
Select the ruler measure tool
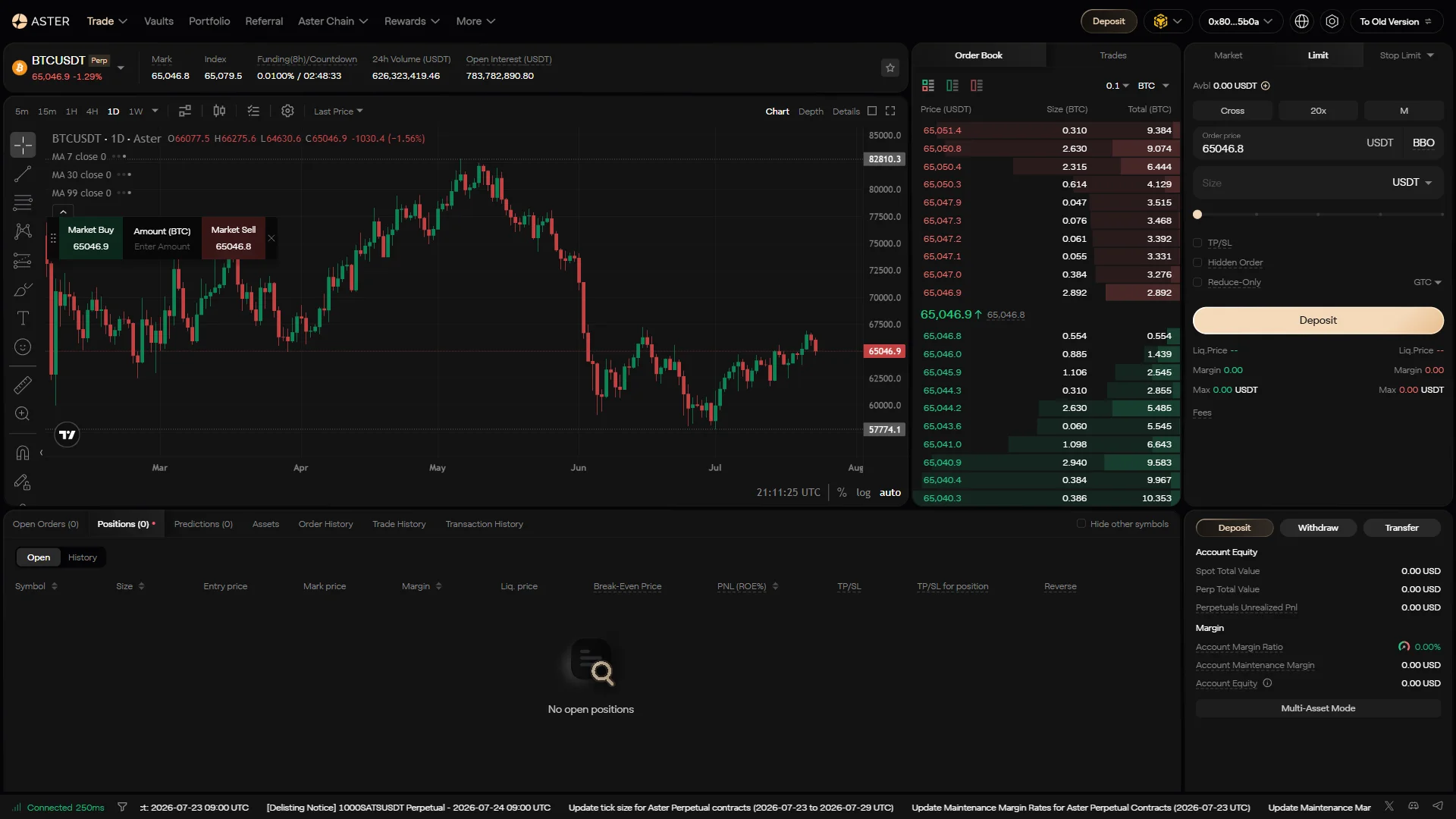[x=23, y=385]
